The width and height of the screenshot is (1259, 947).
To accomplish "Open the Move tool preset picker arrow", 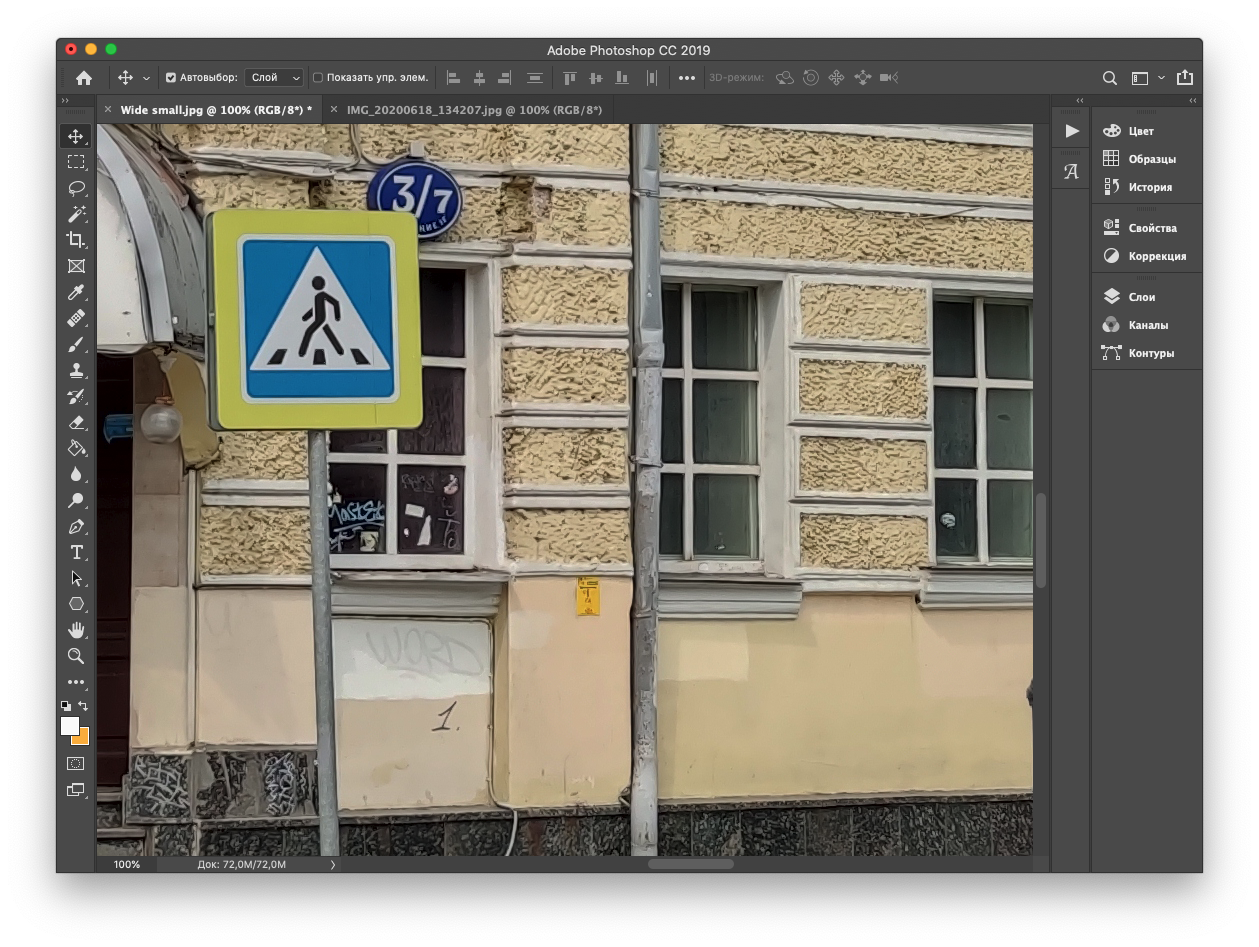I will 147,78.
